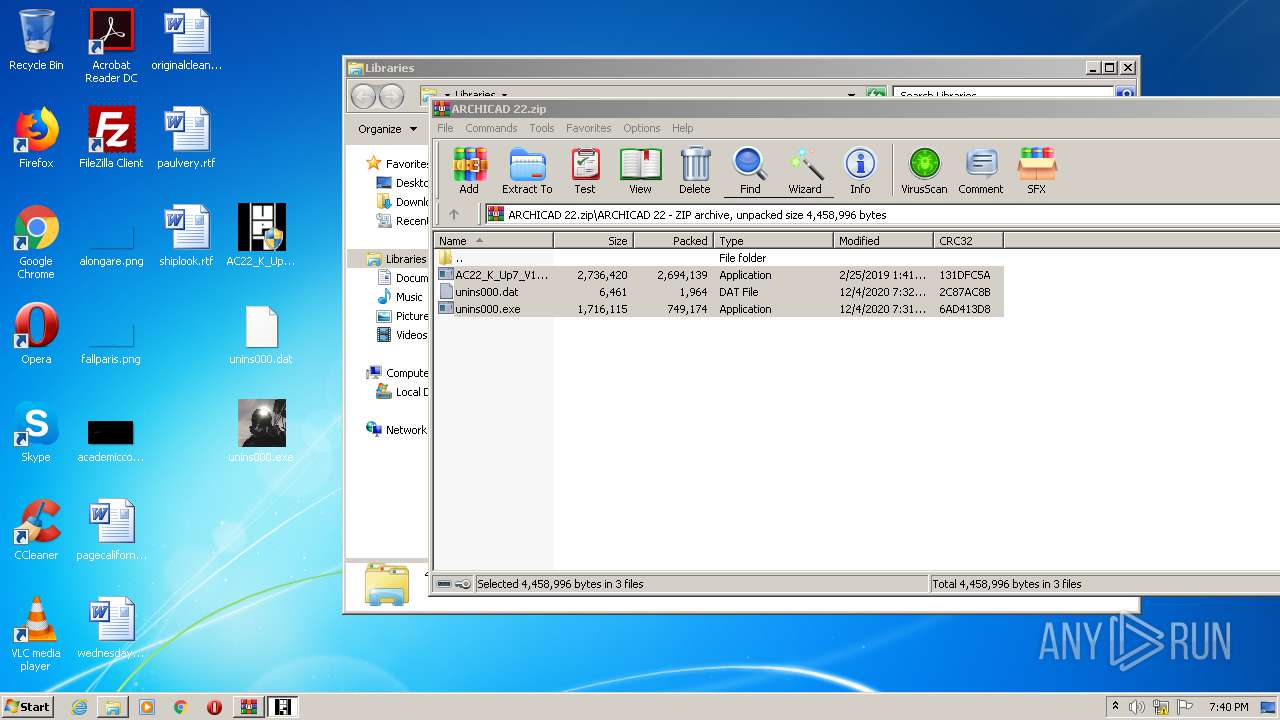
Task: Open the CCleaner desktop icon
Action: click(x=36, y=530)
